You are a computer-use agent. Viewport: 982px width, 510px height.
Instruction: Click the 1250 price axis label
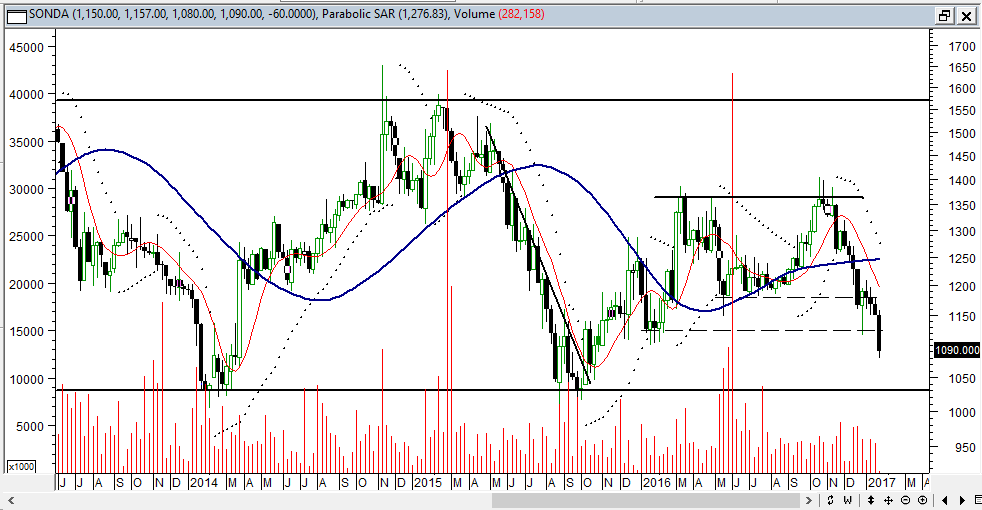962,259
